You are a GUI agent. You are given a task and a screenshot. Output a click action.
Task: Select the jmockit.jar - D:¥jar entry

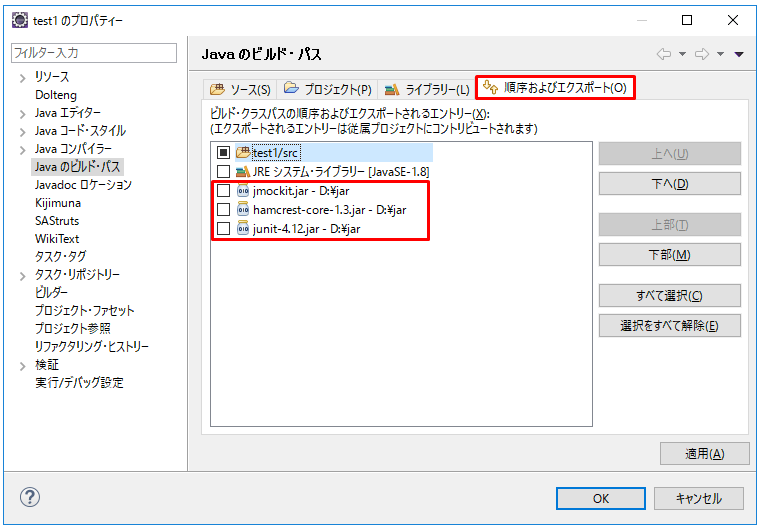point(301,191)
